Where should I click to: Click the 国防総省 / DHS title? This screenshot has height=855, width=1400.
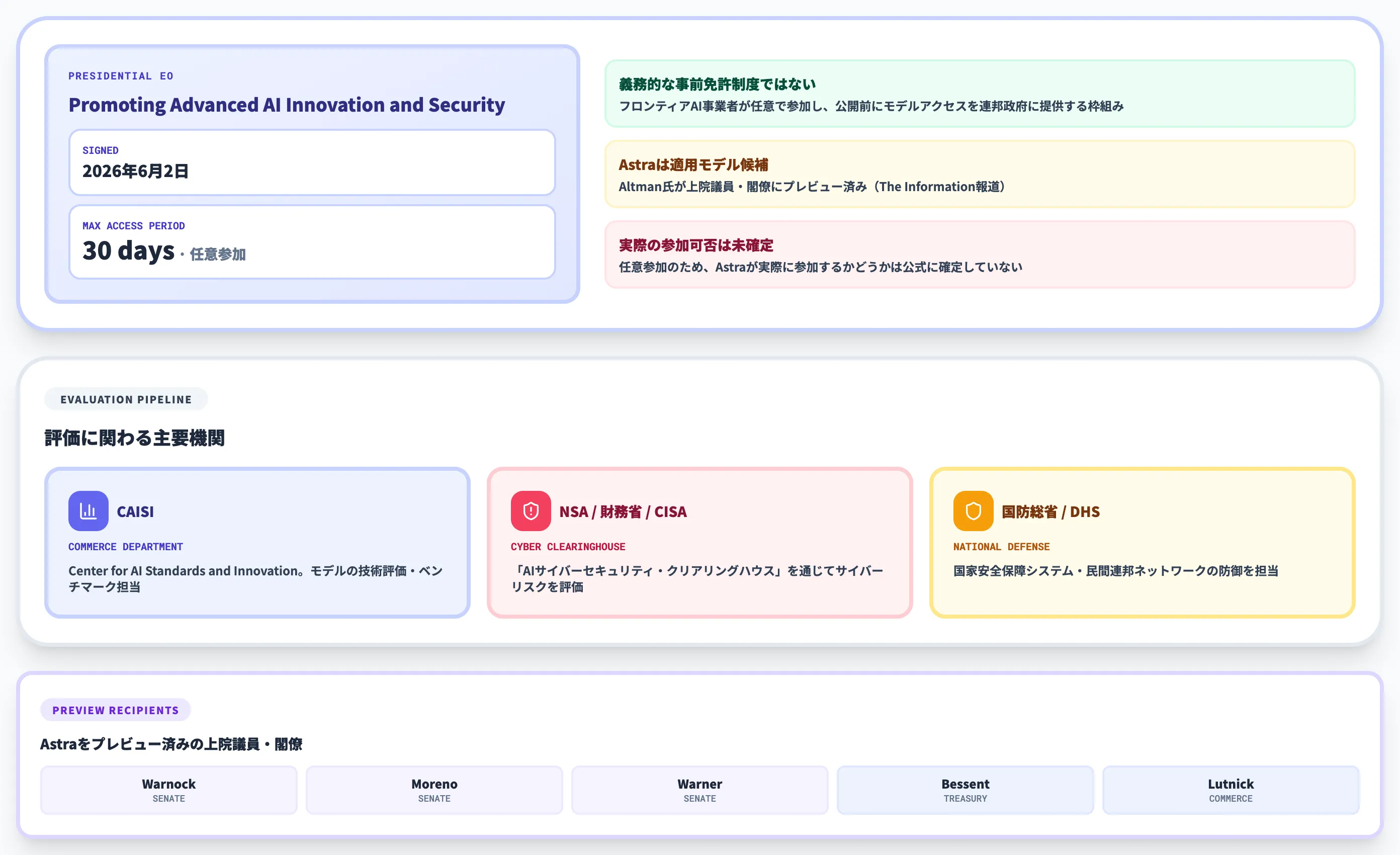pyautogui.click(x=1051, y=511)
